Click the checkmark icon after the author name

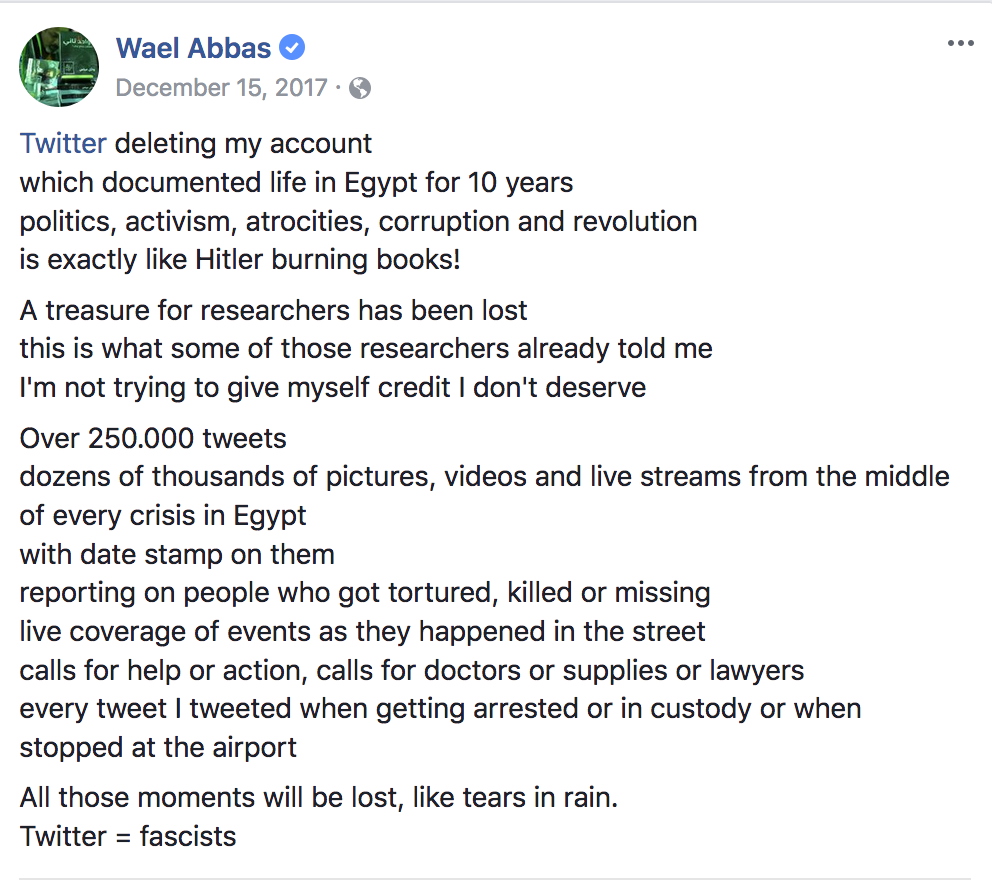tap(290, 47)
